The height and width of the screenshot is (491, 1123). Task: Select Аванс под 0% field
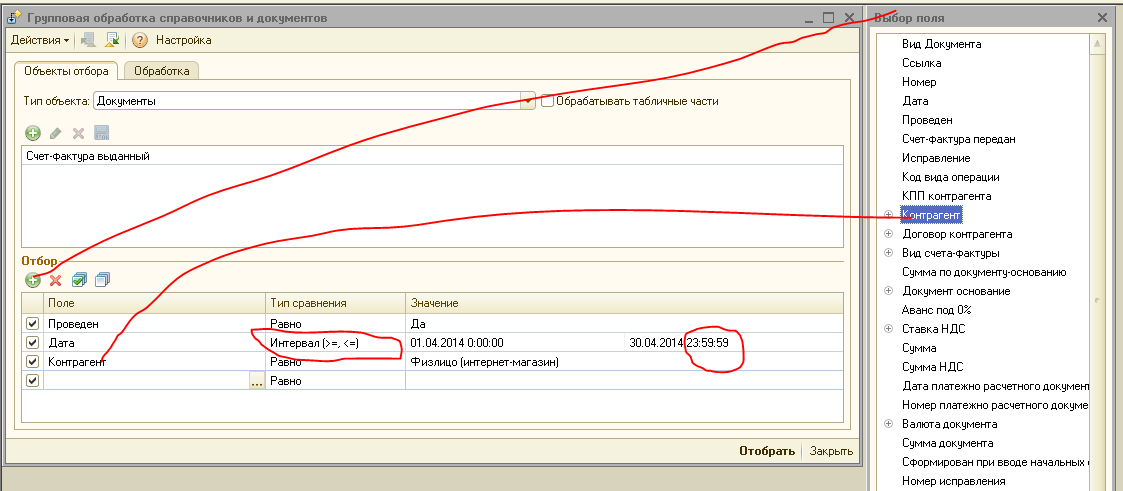pos(936,310)
